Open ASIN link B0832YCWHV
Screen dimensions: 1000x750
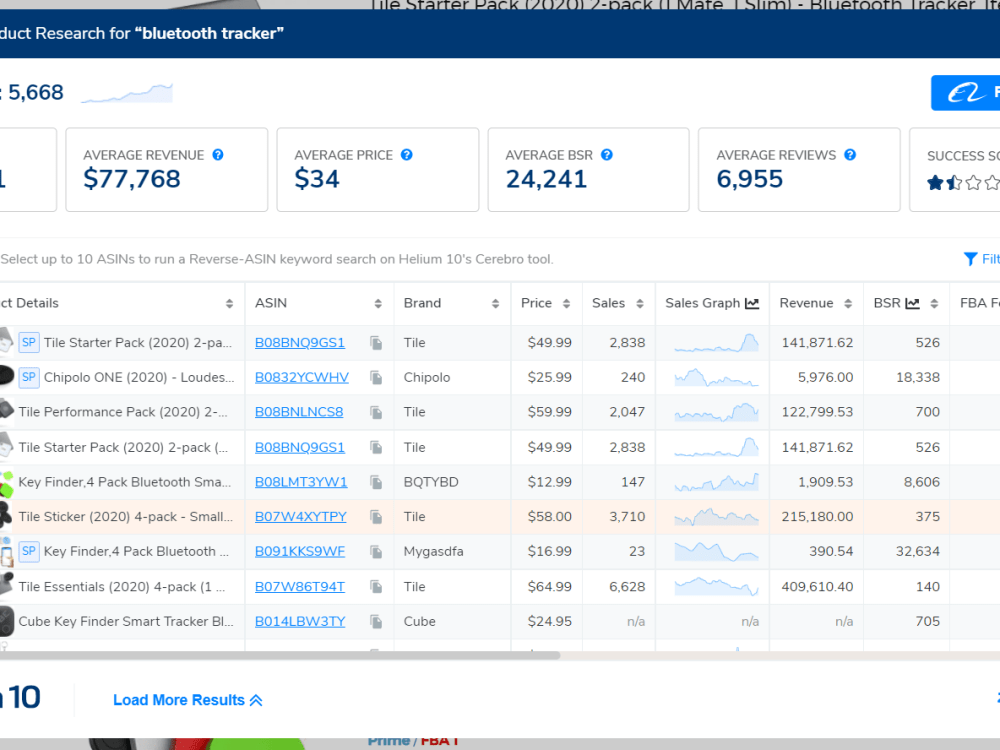tap(302, 378)
